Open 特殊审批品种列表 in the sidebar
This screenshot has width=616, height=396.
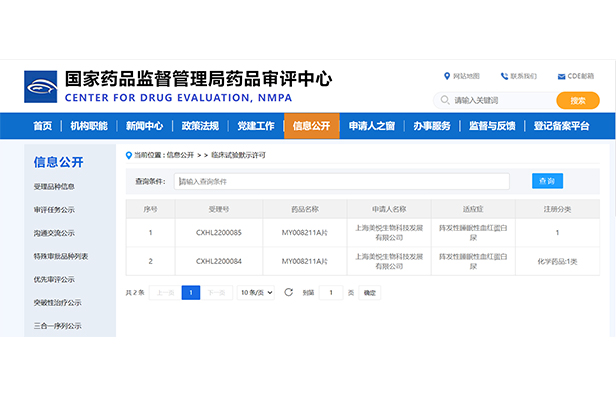(60, 256)
